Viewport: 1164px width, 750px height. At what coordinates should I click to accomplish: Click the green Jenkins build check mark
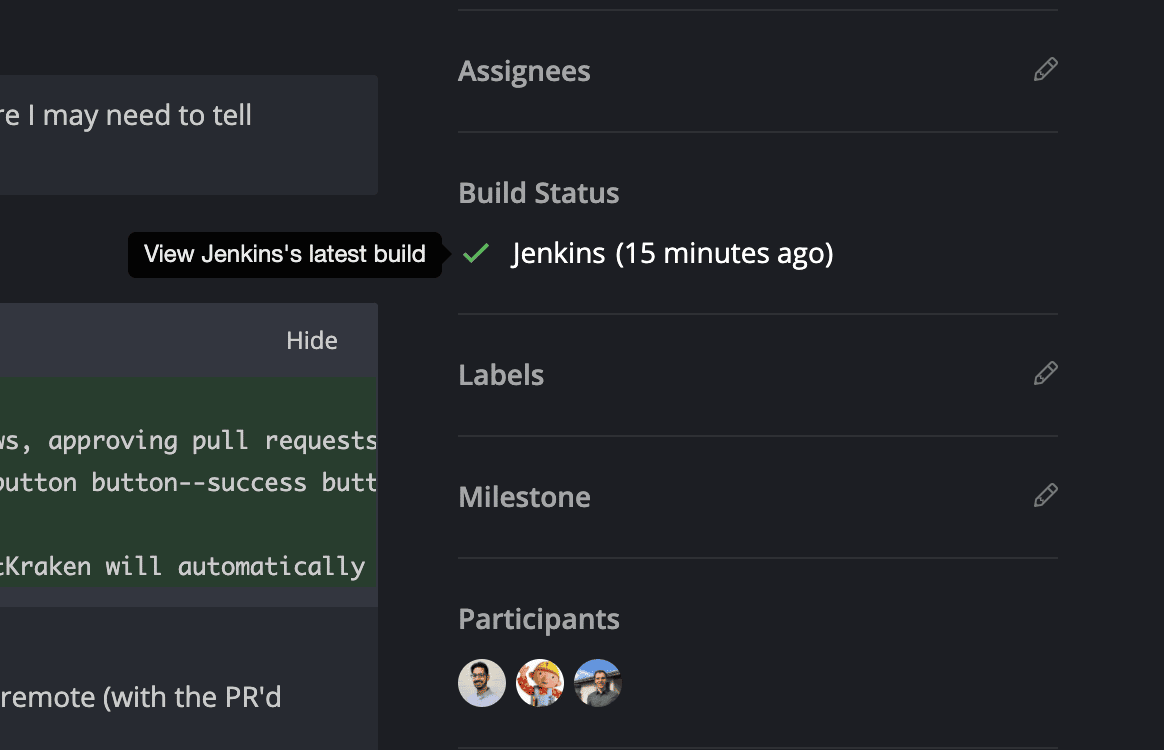tap(476, 253)
